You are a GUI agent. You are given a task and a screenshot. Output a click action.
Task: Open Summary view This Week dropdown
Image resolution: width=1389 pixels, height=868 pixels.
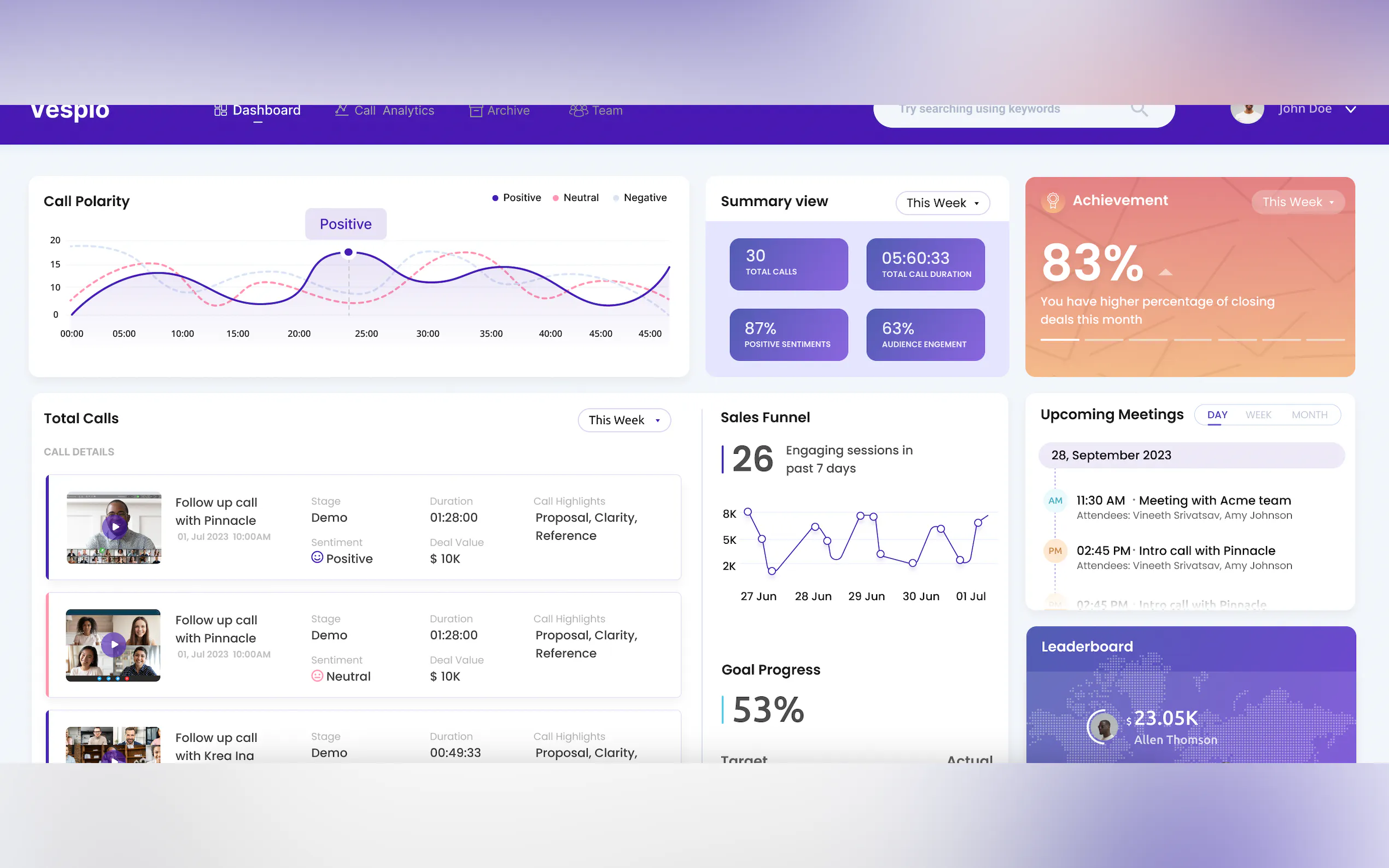pos(942,203)
